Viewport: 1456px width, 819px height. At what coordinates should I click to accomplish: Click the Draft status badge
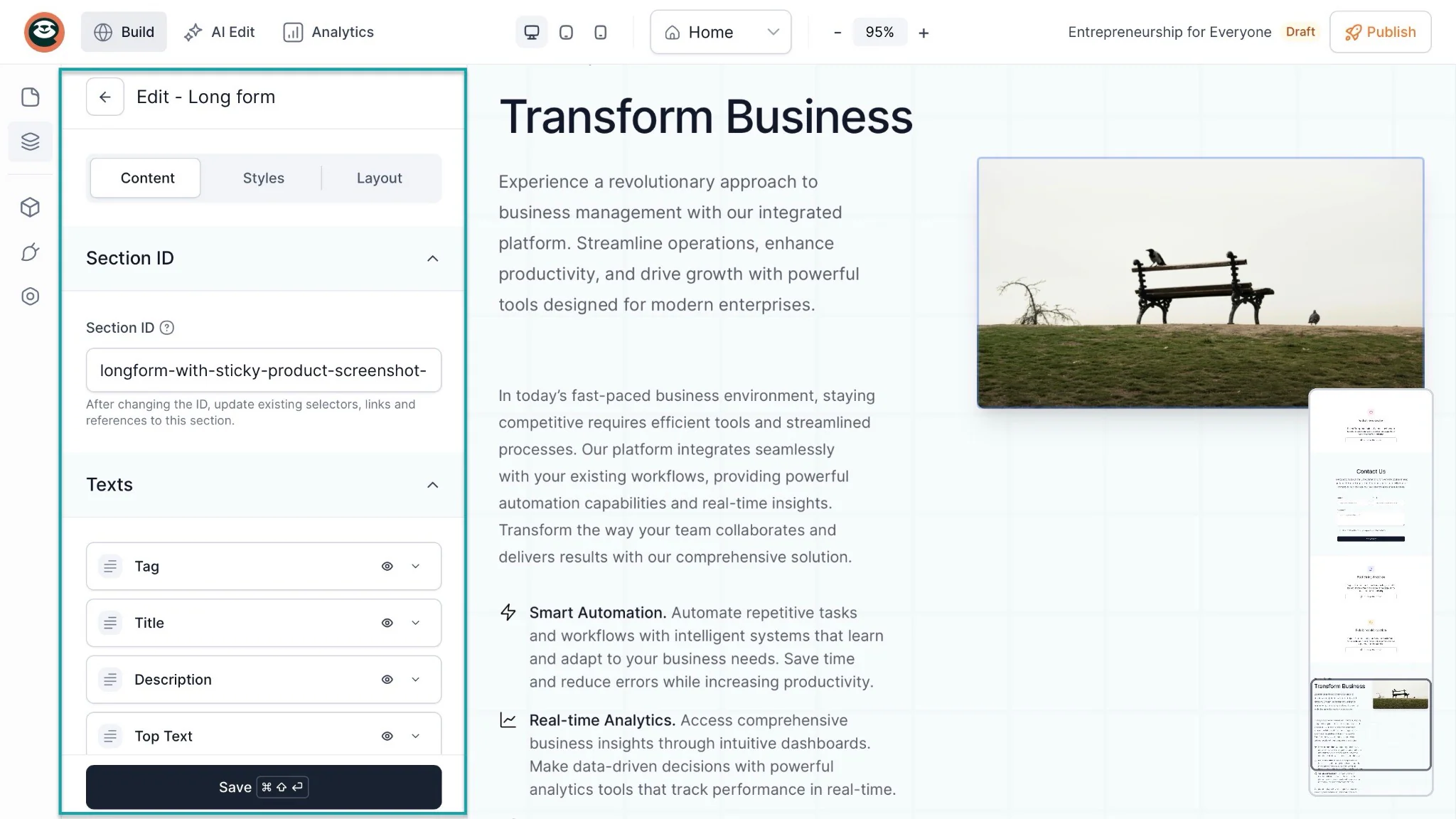click(1300, 32)
